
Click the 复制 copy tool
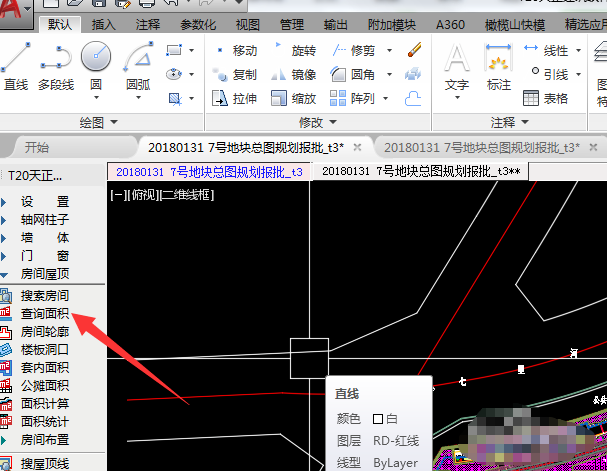[x=236, y=75]
